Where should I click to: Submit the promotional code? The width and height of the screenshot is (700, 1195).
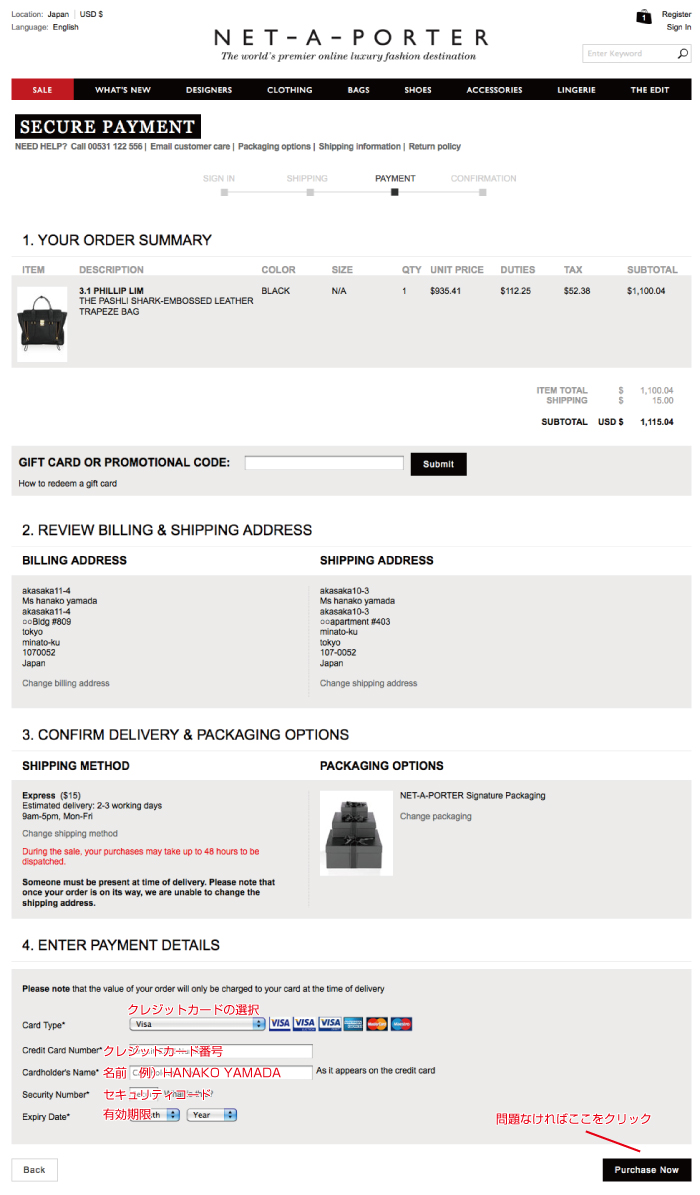point(438,464)
